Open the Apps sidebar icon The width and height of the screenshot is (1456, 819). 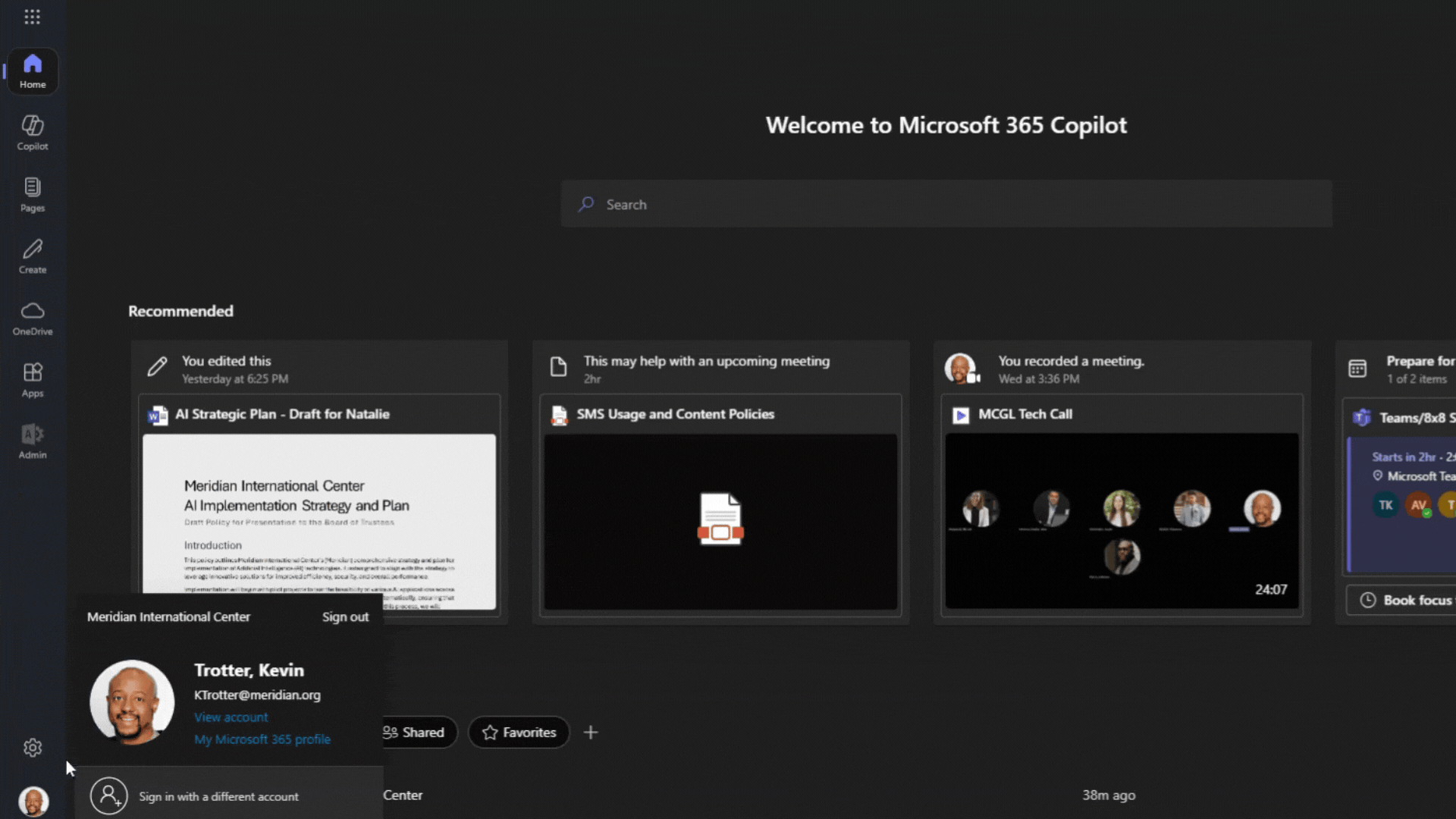click(x=33, y=379)
